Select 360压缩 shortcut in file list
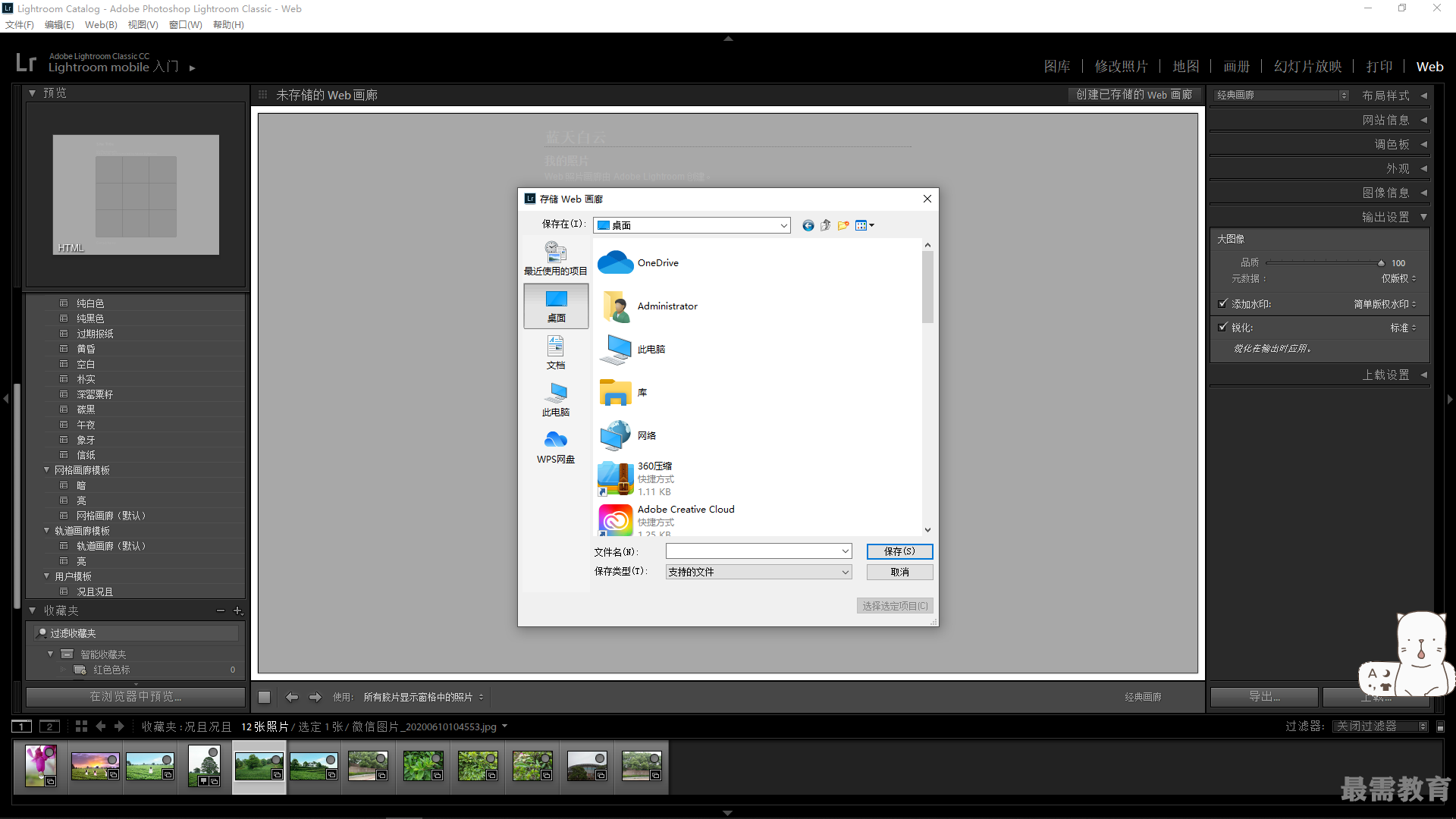 click(x=635, y=479)
